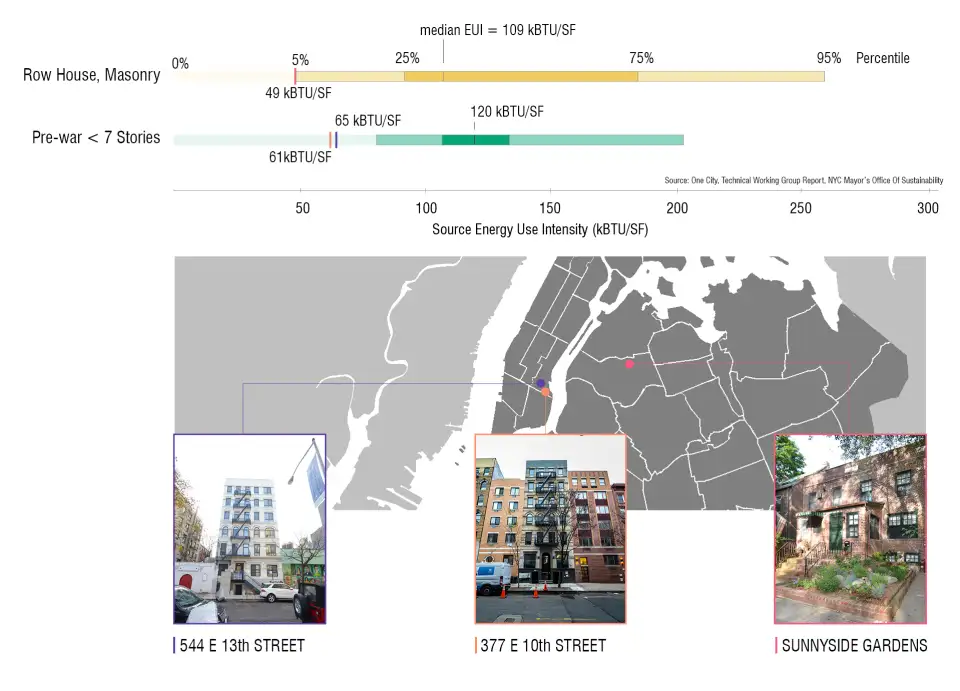960x691 pixels.
Task: Select the 377 E 10th STREET caption
Action: point(542,646)
